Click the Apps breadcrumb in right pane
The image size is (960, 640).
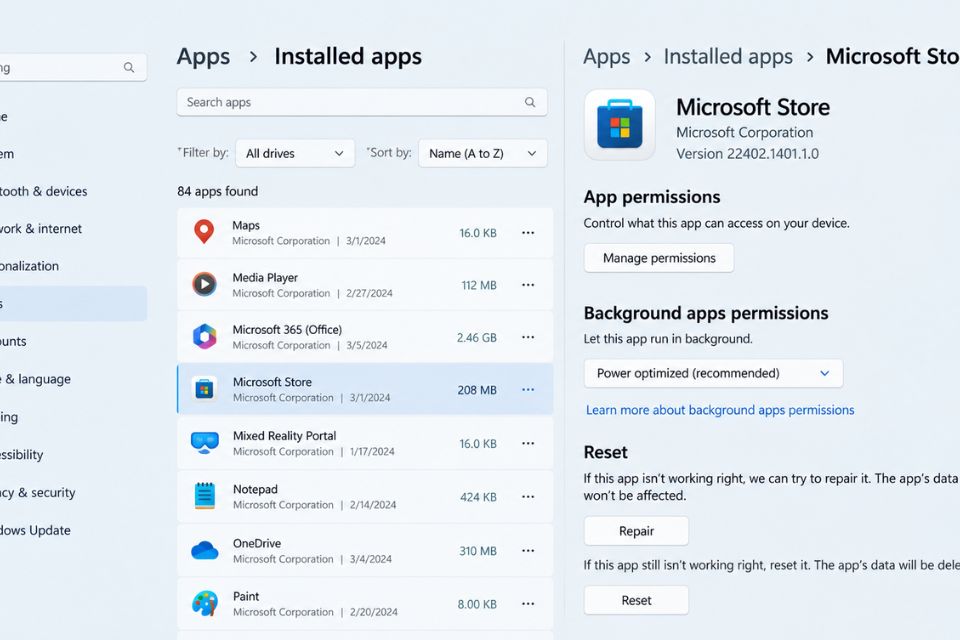(606, 56)
